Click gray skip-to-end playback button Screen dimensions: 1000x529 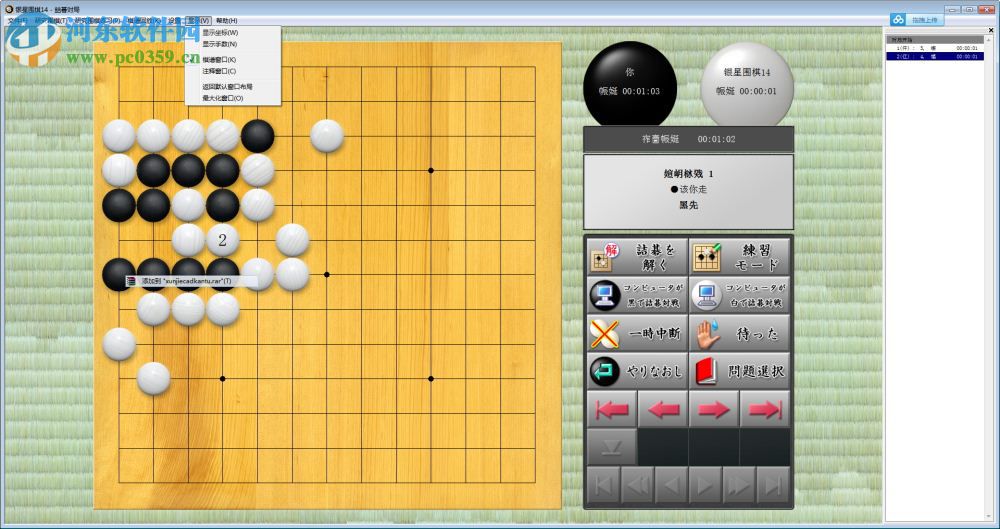coord(773,486)
